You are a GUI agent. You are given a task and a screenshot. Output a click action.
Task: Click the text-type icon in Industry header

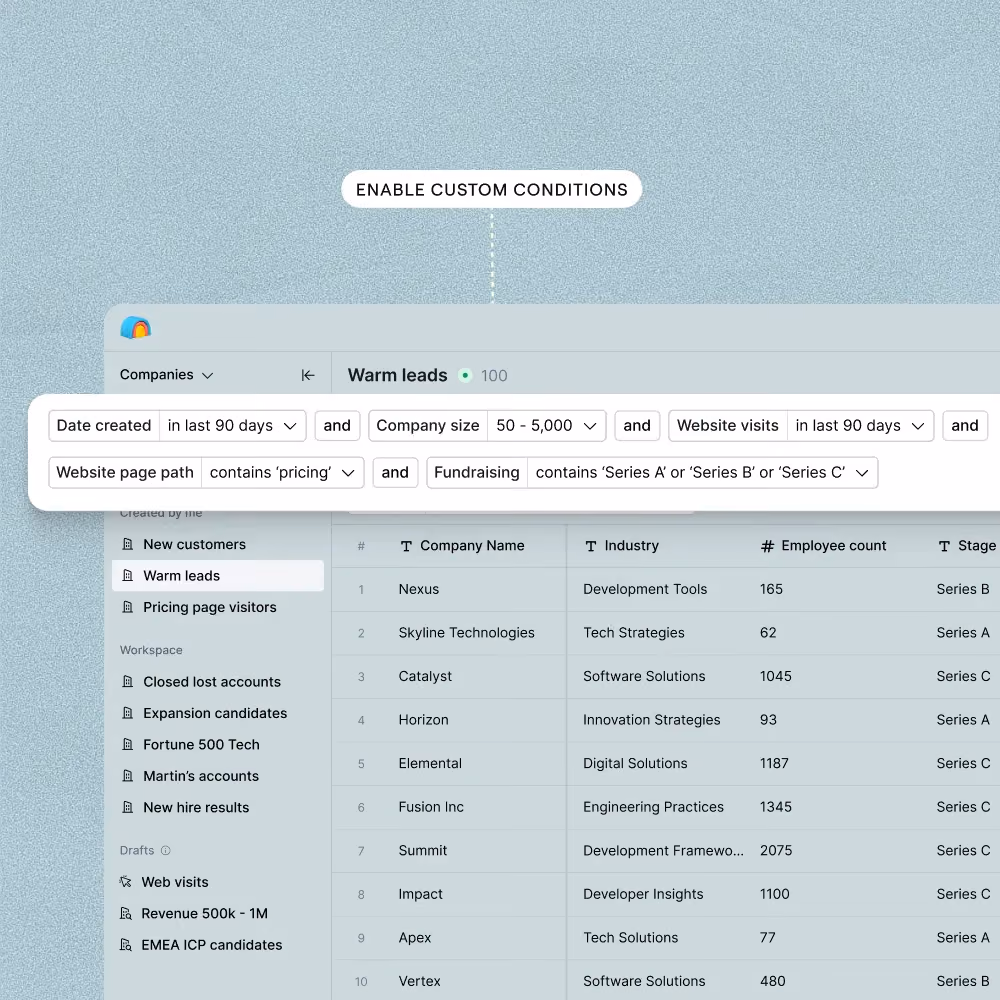click(591, 546)
